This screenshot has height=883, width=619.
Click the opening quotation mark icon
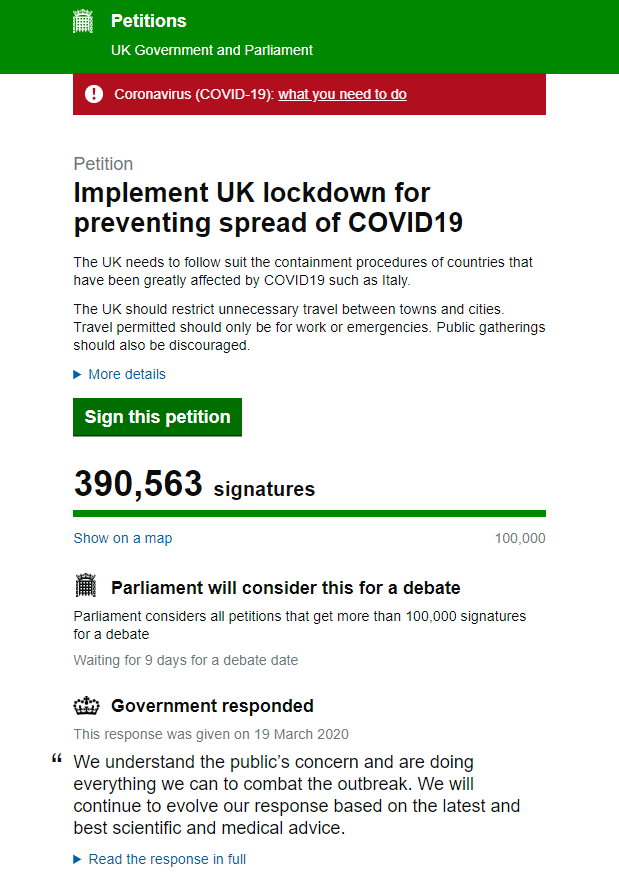point(56,761)
